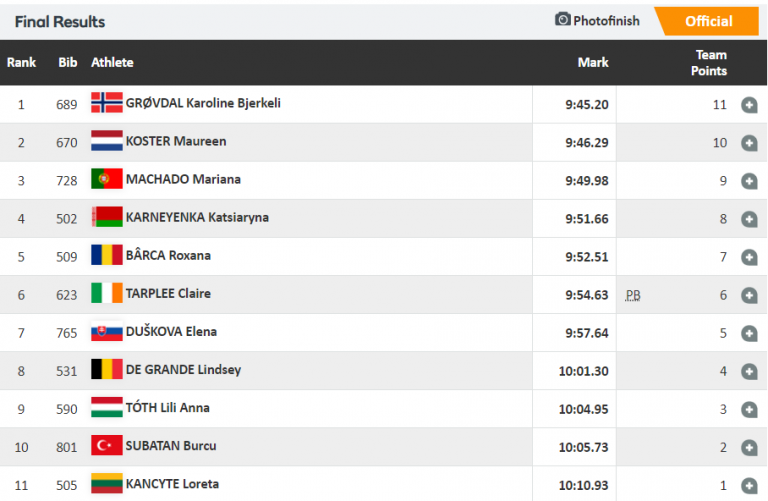
Task: Click the Portugal flag beside MACHADO
Action: pos(106,179)
